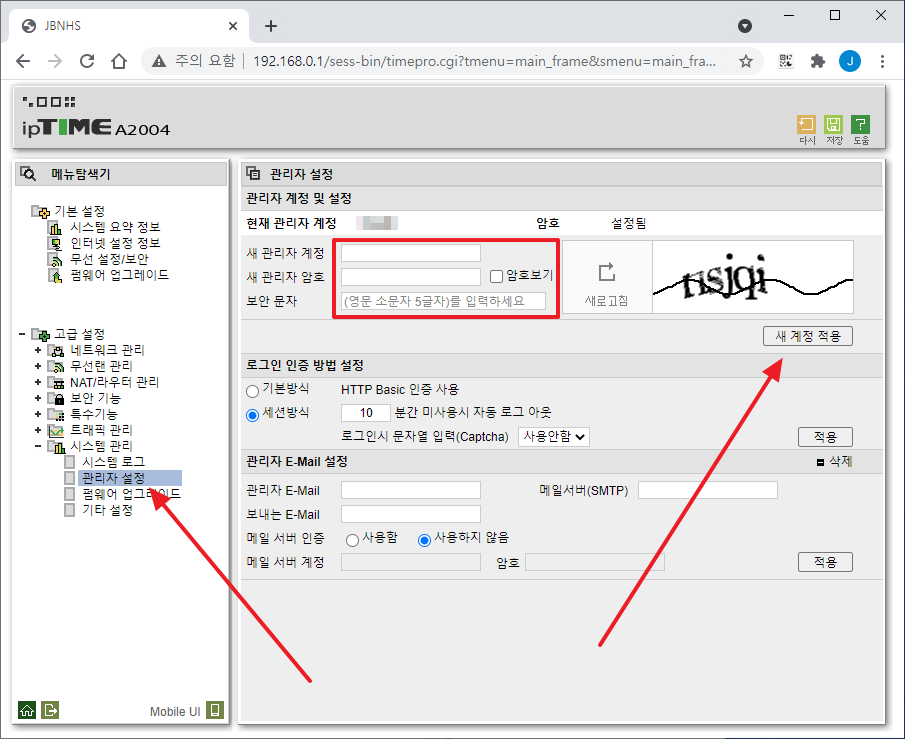The height and width of the screenshot is (739, 905).
Task: Open the browser extensions puzzle icon
Action: click(x=817, y=61)
